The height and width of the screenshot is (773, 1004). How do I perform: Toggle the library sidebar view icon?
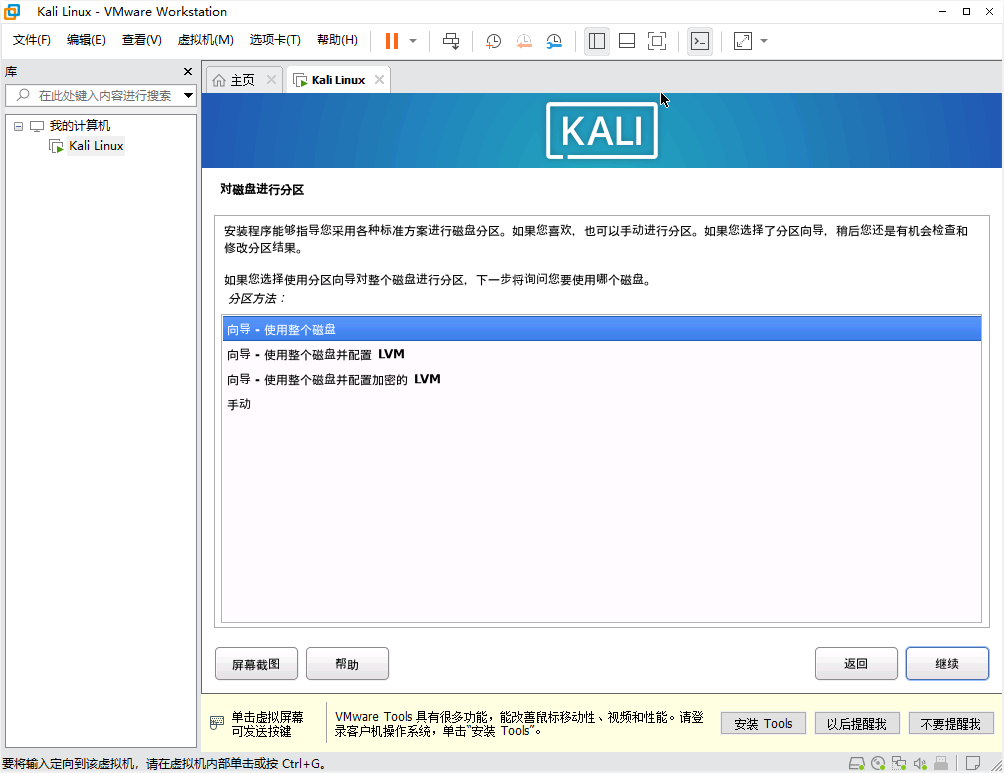(x=597, y=41)
